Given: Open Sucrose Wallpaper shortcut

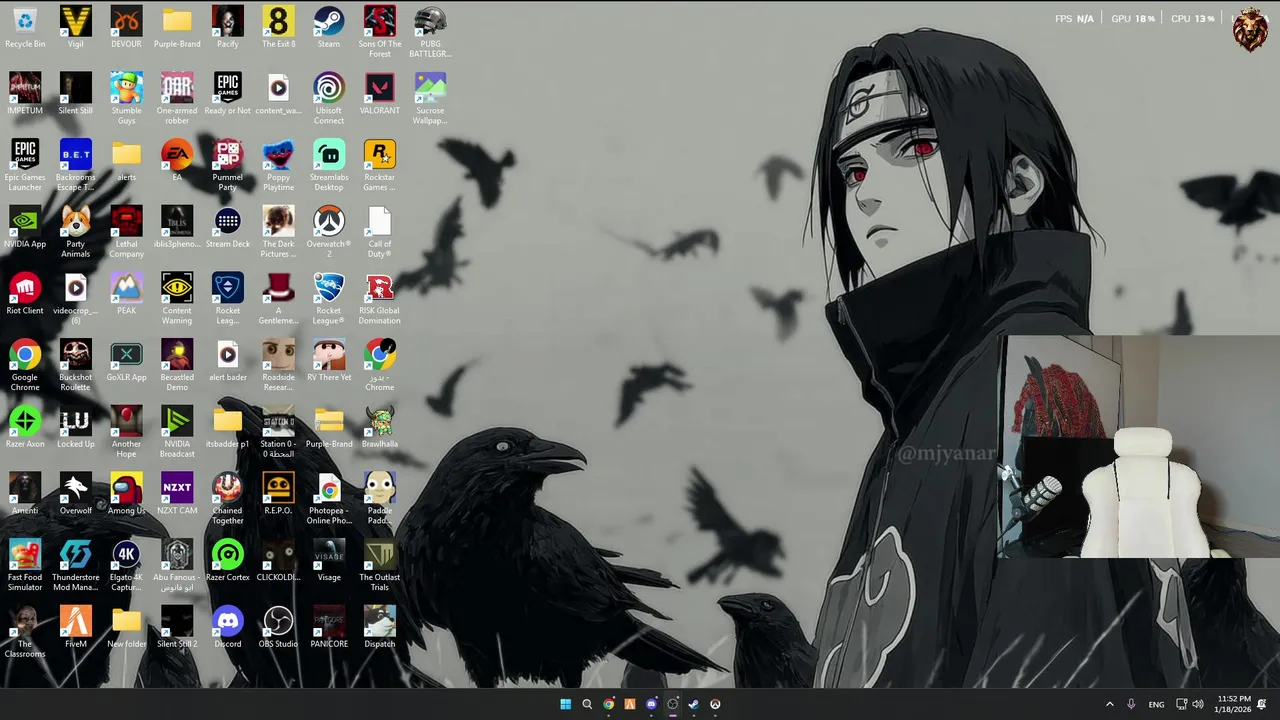Looking at the screenshot, I should pos(430,99).
